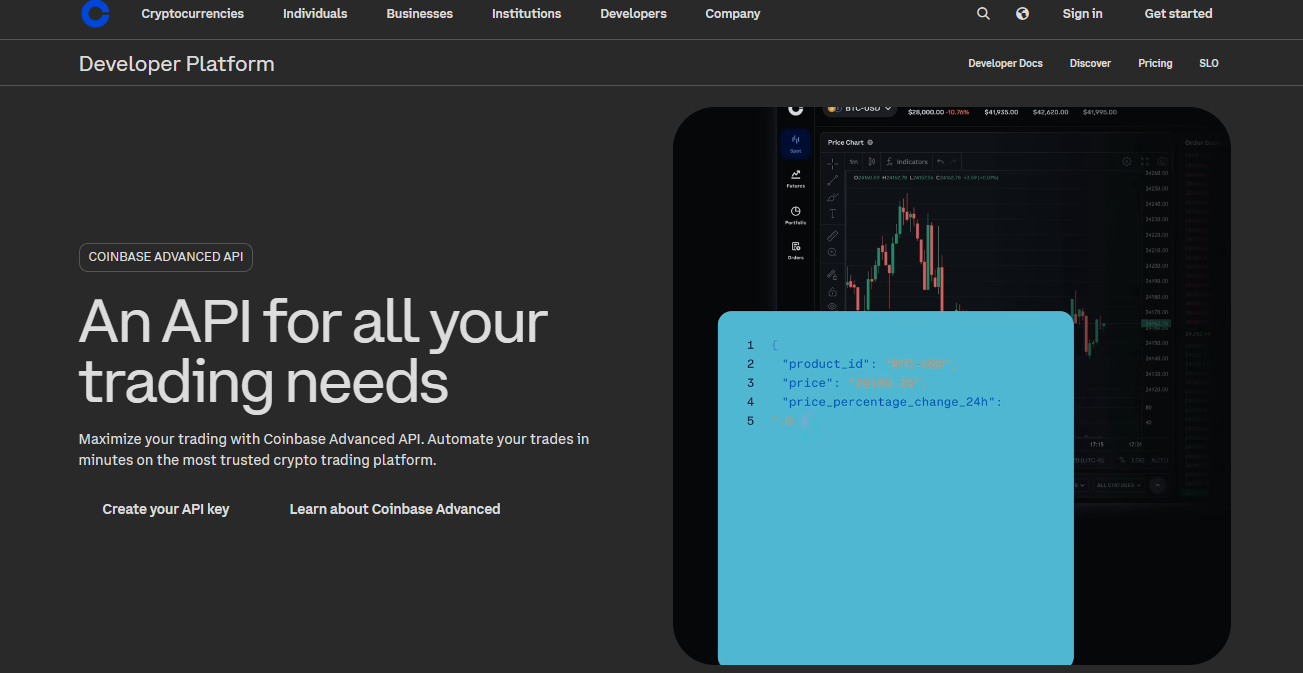Select the Futures icon in trading preview
The height and width of the screenshot is (673, 1303).
point(796,178)
